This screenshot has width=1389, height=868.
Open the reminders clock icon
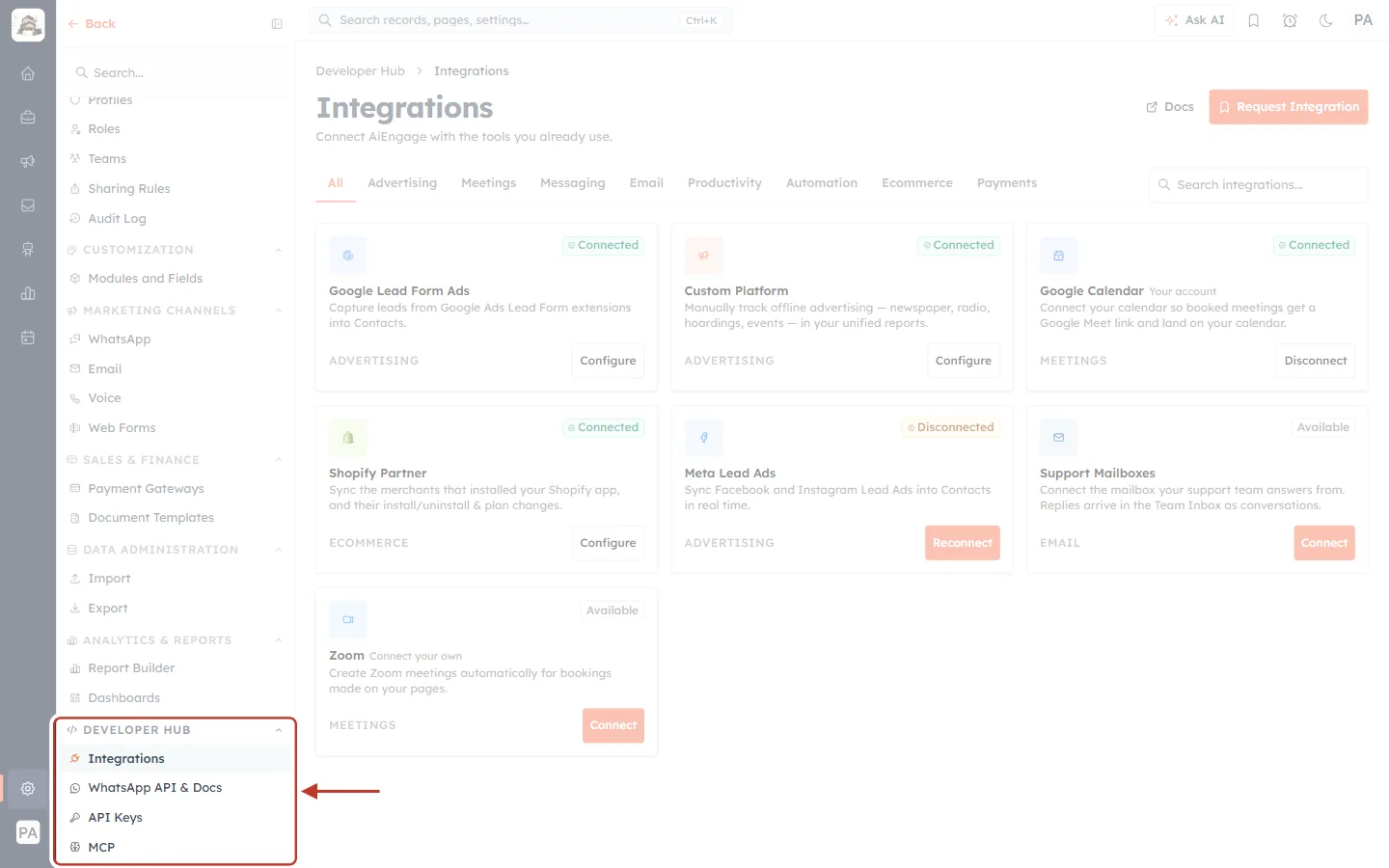(x=1290, y=20)
